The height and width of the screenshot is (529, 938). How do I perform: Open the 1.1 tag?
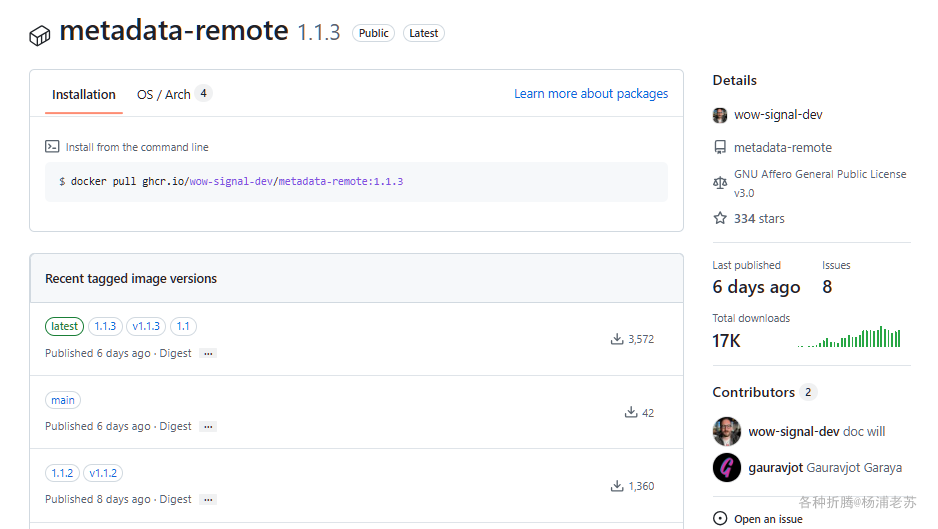click(x=183, y=326)
